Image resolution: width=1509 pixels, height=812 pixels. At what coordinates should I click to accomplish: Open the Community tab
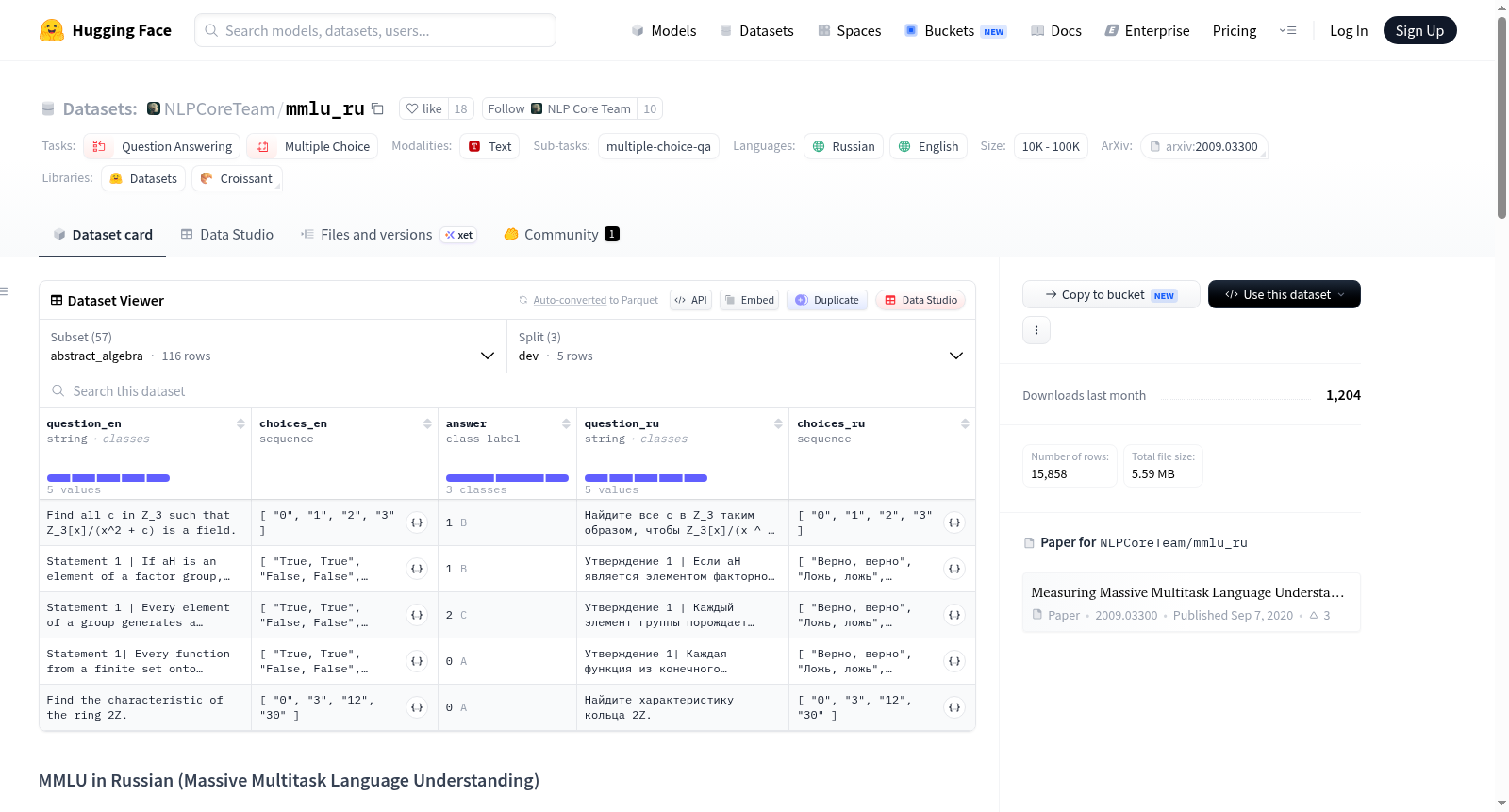[561, 235]
